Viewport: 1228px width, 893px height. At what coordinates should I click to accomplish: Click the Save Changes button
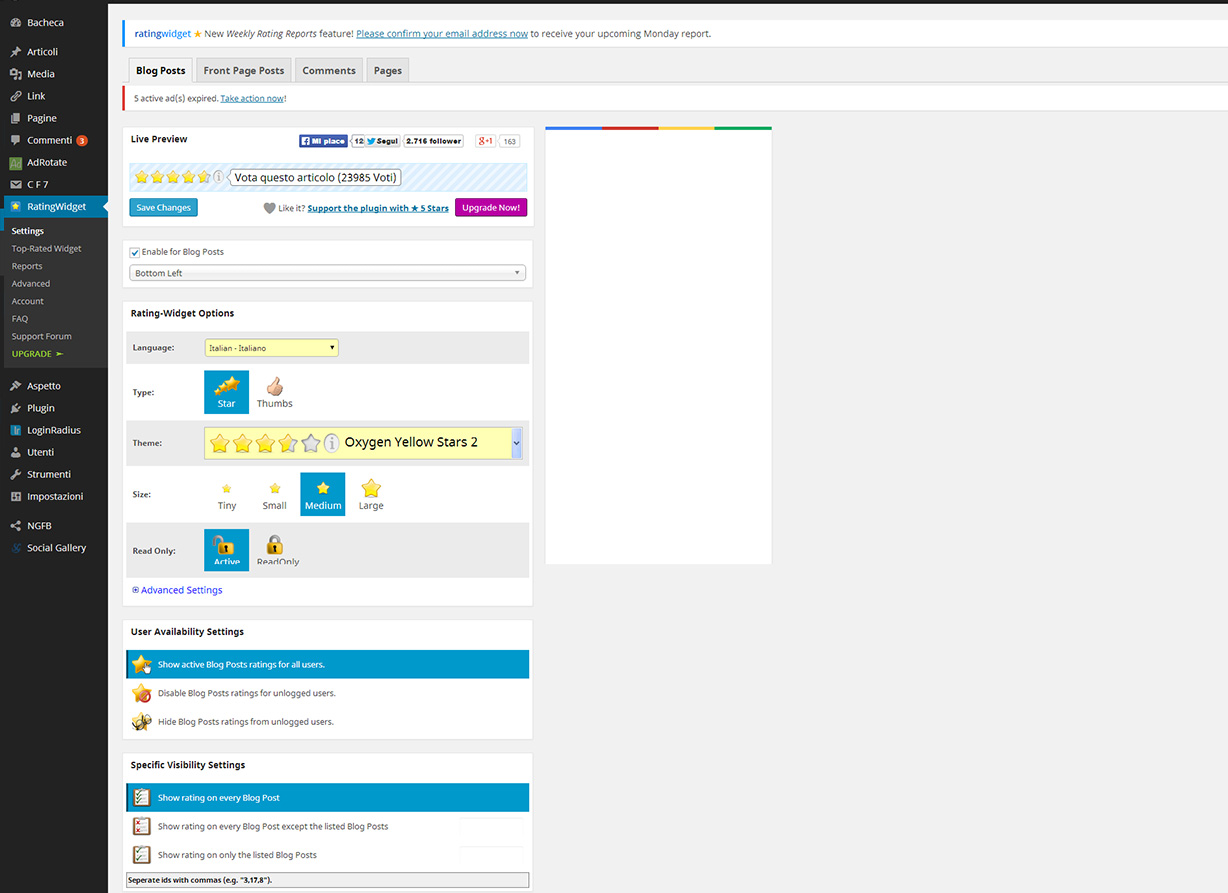[164, 208]
